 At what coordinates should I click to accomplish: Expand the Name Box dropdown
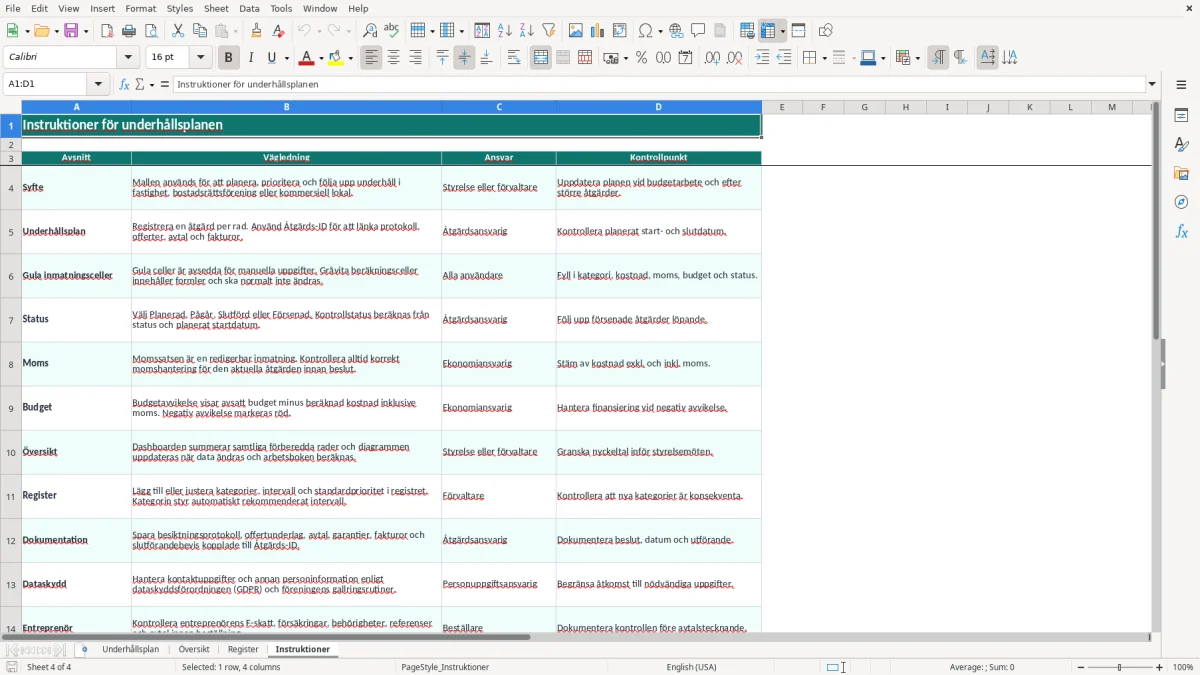click(x=98, y=84)
